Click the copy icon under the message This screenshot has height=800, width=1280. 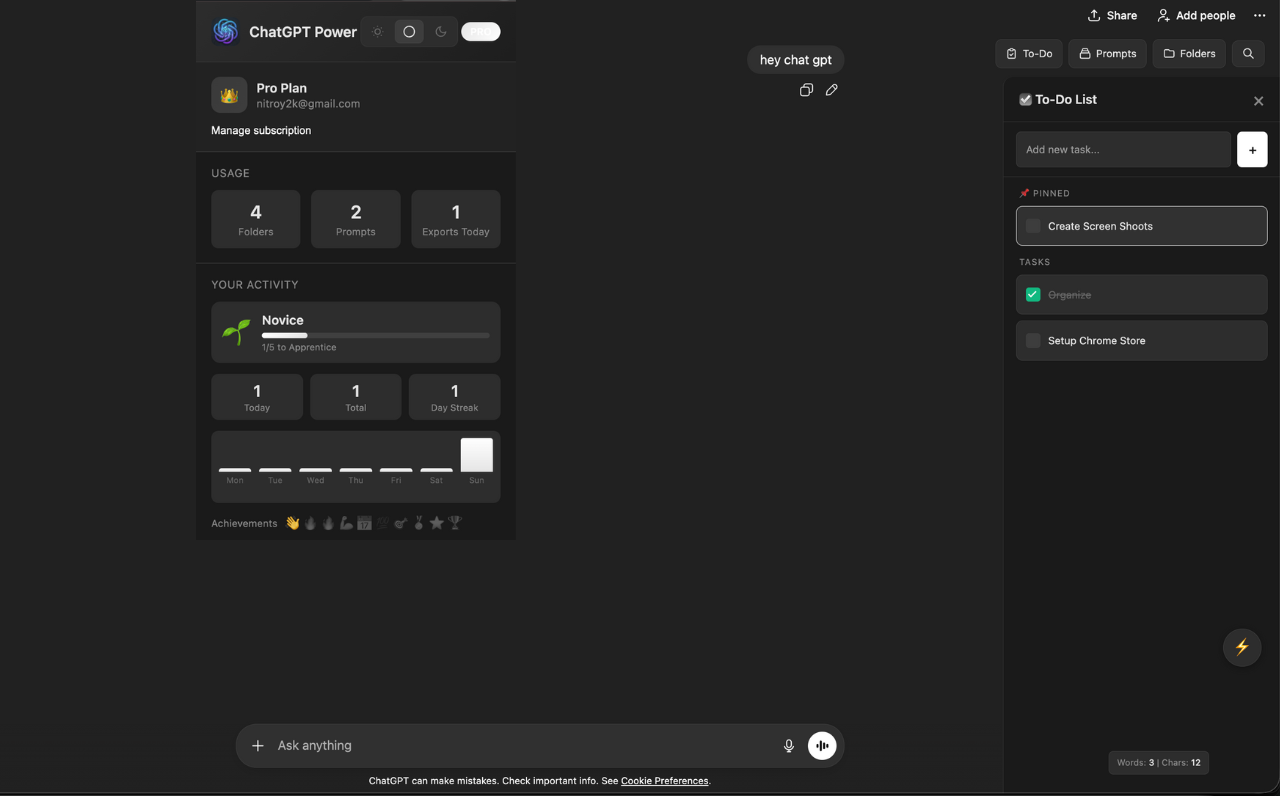(806, 89)
